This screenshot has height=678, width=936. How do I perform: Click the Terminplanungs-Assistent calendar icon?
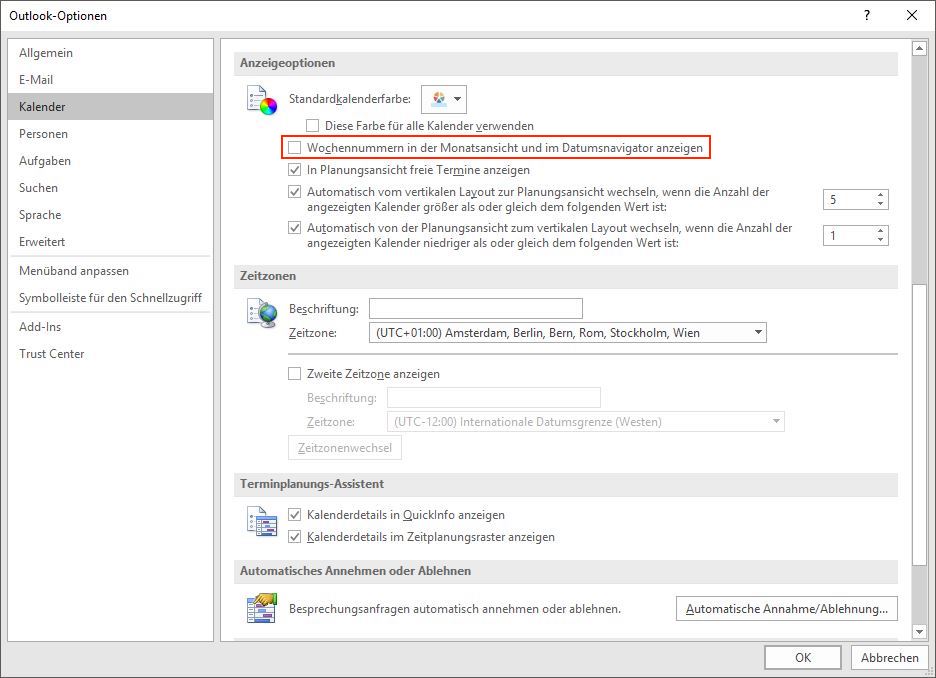tap(262, 521)
